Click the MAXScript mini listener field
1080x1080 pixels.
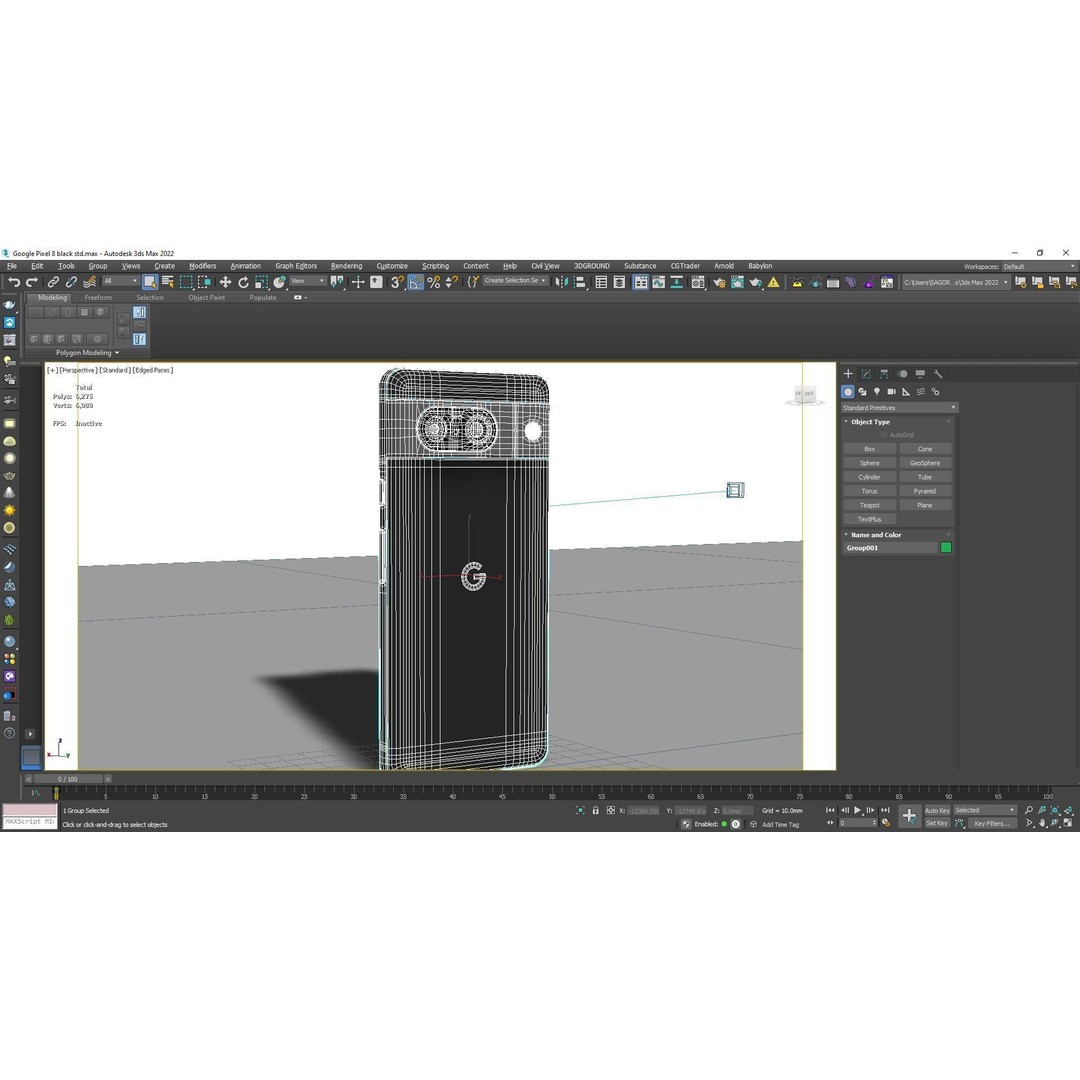pyautogui.click(x=30, y=822)
